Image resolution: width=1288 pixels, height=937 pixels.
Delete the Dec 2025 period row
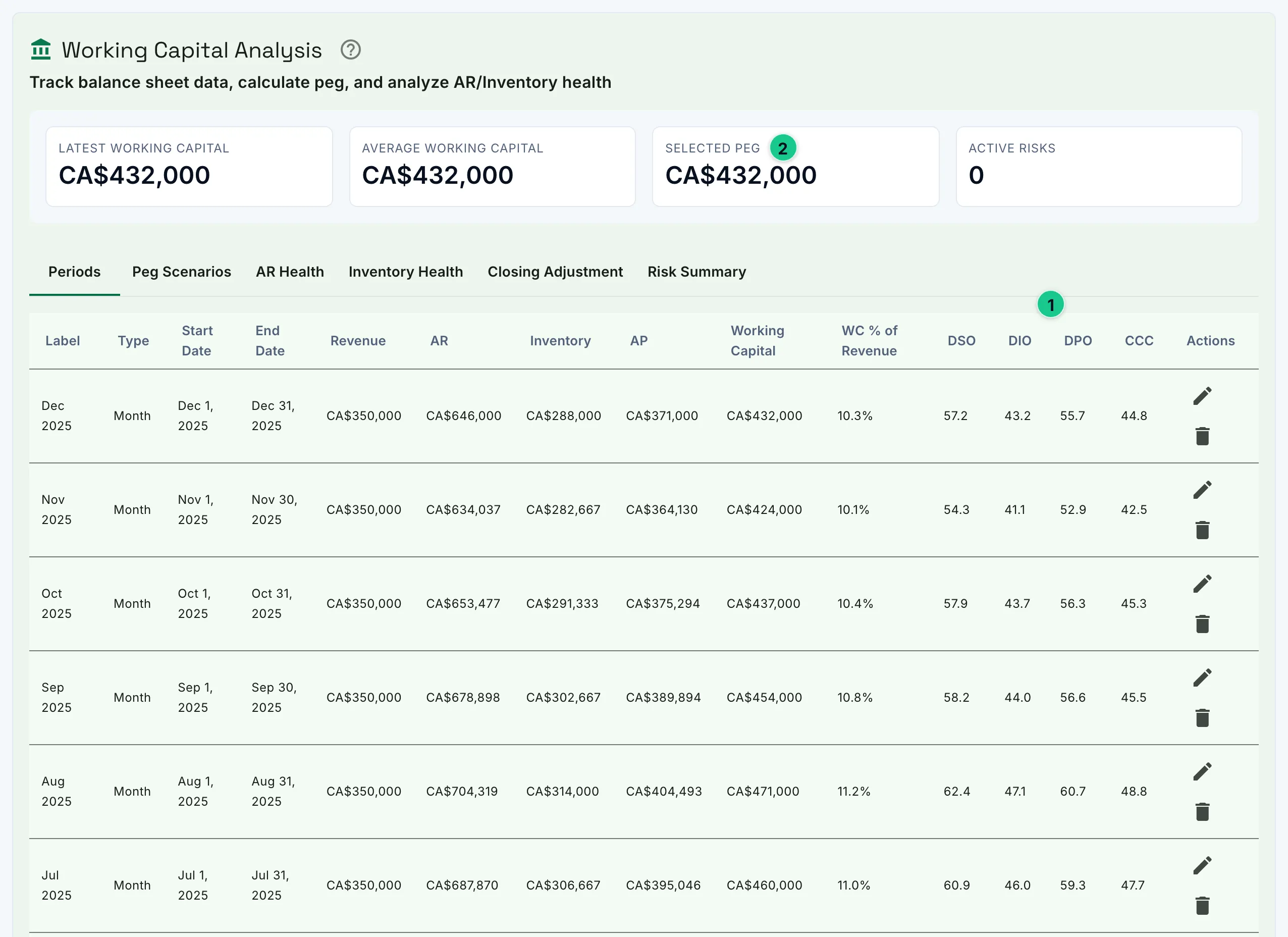click(x=1202, y=436)
